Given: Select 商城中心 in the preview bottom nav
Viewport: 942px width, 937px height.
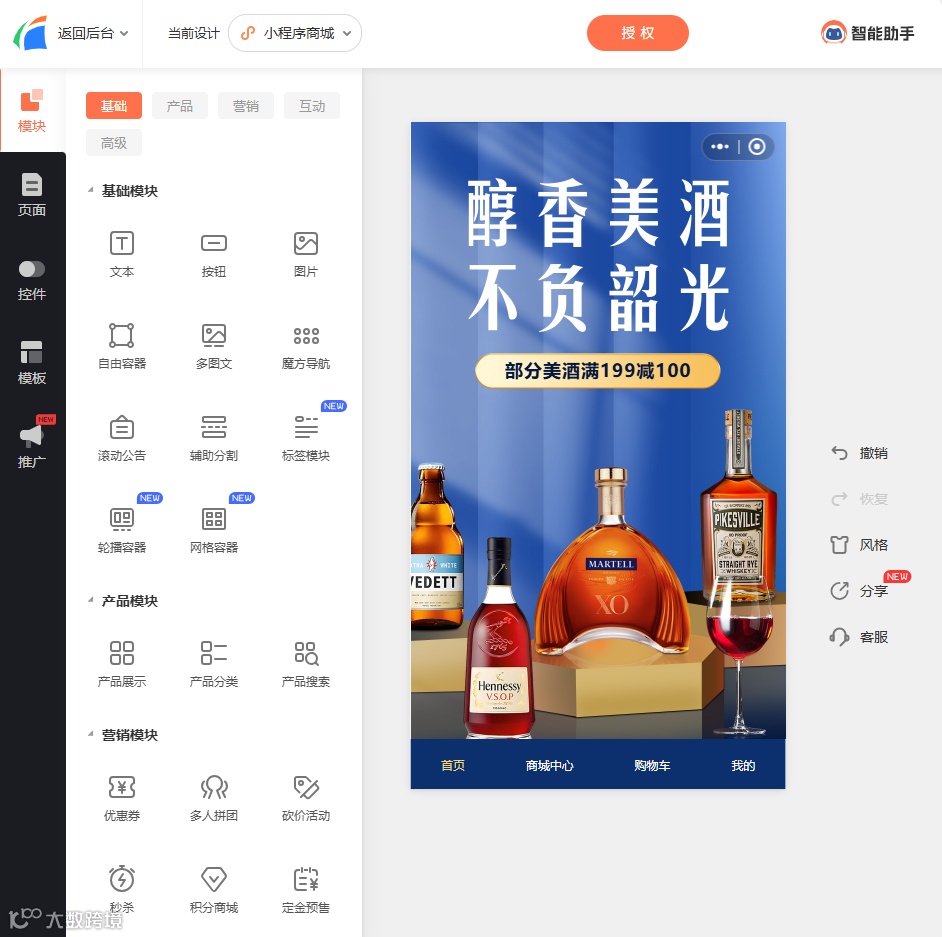Looking at the screenshot, I should [550, 765].
